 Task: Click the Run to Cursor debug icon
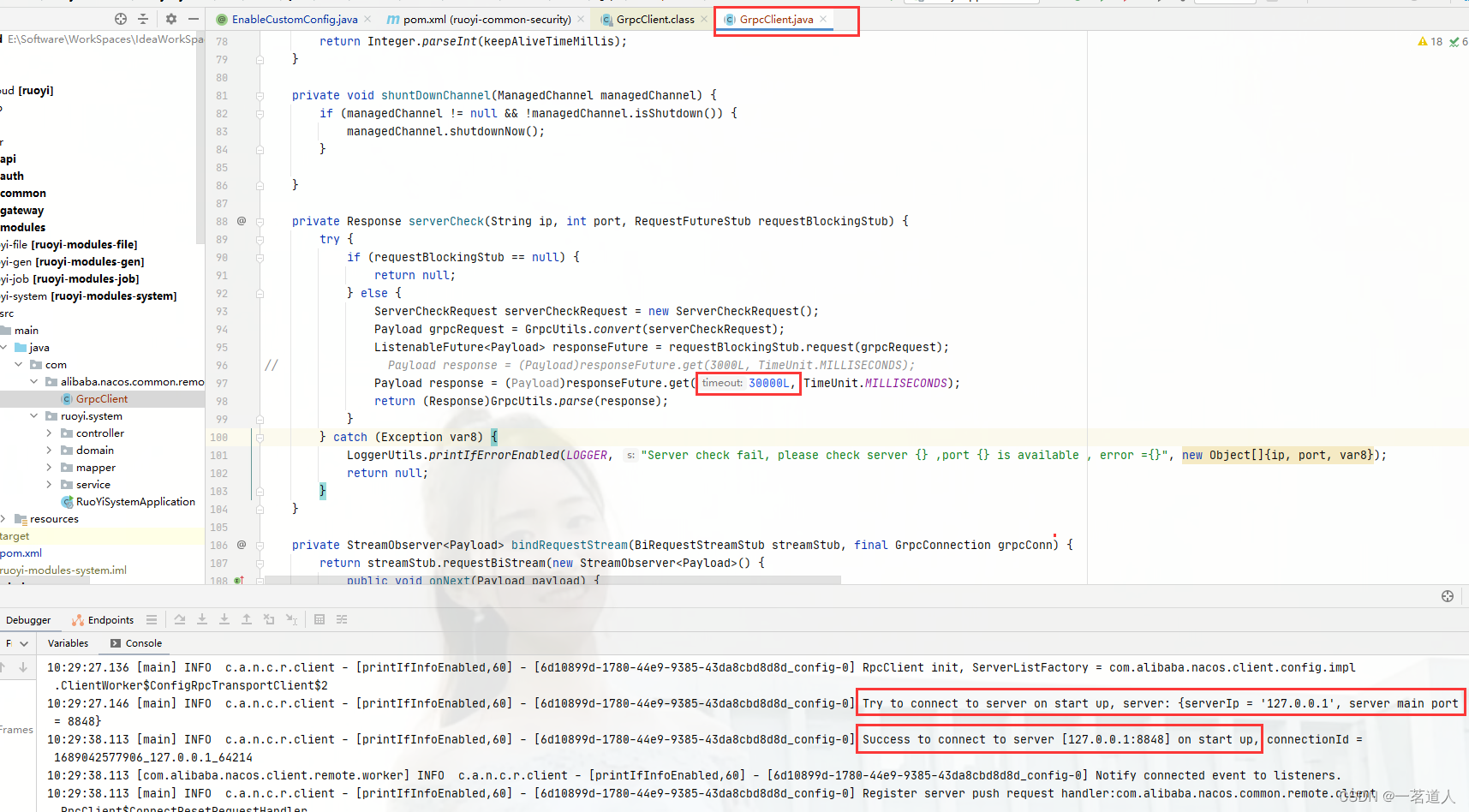291,619
